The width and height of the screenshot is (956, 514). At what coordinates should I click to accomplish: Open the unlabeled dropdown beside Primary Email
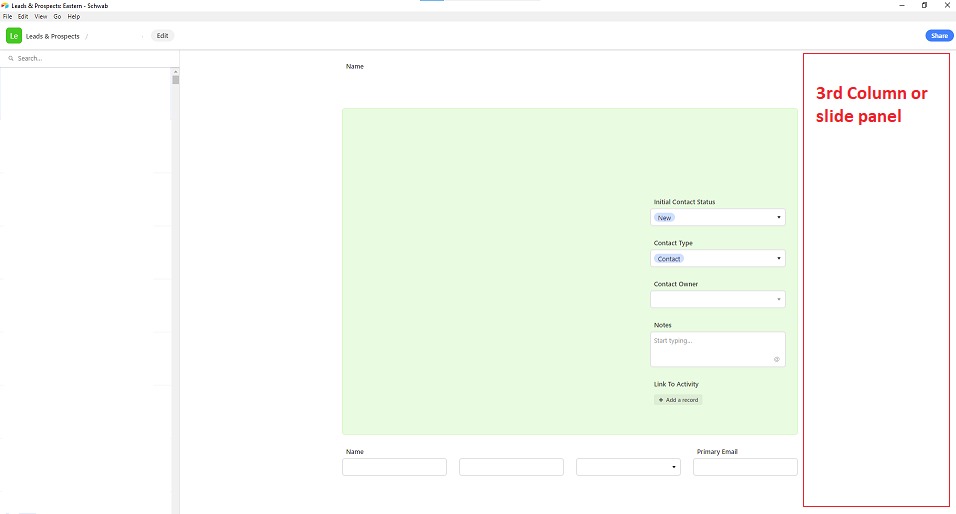point(628,467)
